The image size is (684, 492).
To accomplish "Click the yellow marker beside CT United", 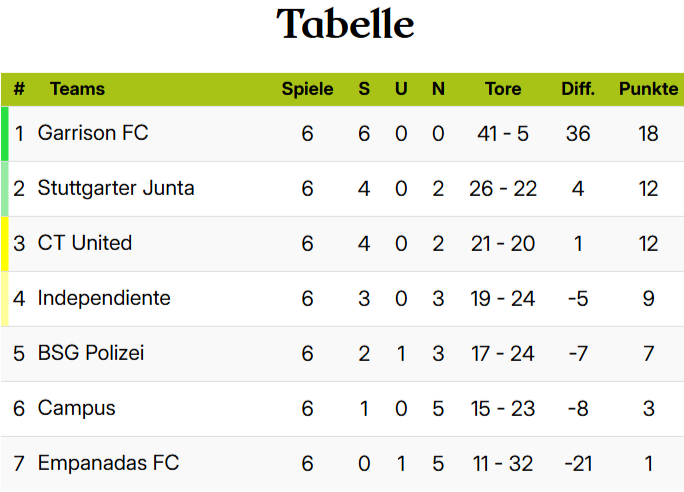I will pyautogui.click(x=4, y=244).
